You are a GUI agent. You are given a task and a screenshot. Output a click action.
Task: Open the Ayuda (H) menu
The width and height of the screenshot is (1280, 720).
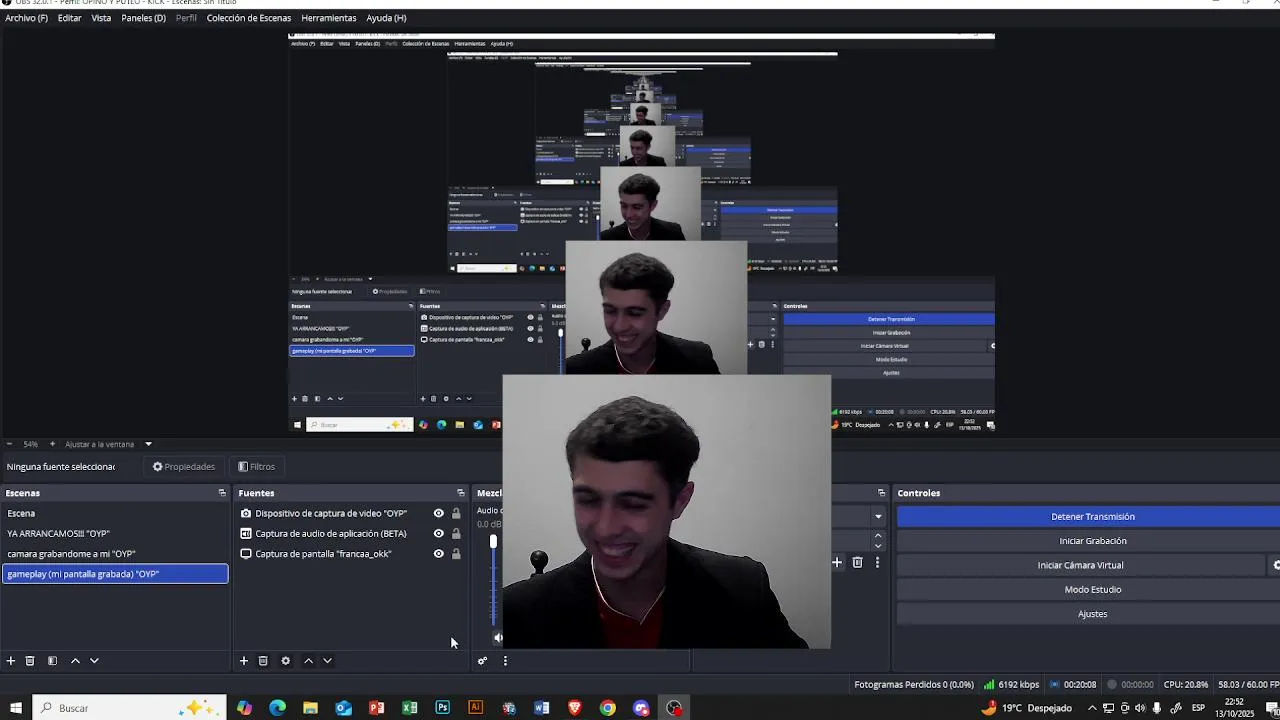coord(386,18)
